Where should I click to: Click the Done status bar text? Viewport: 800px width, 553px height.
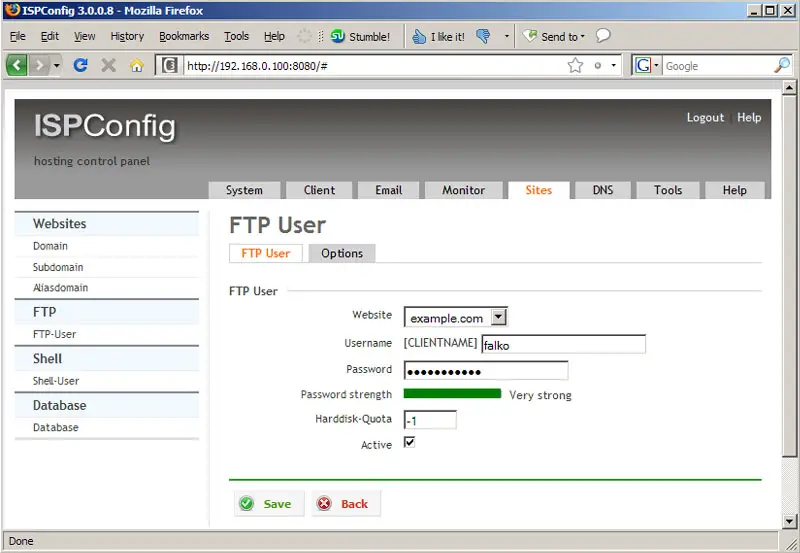[x=21, y=541]
